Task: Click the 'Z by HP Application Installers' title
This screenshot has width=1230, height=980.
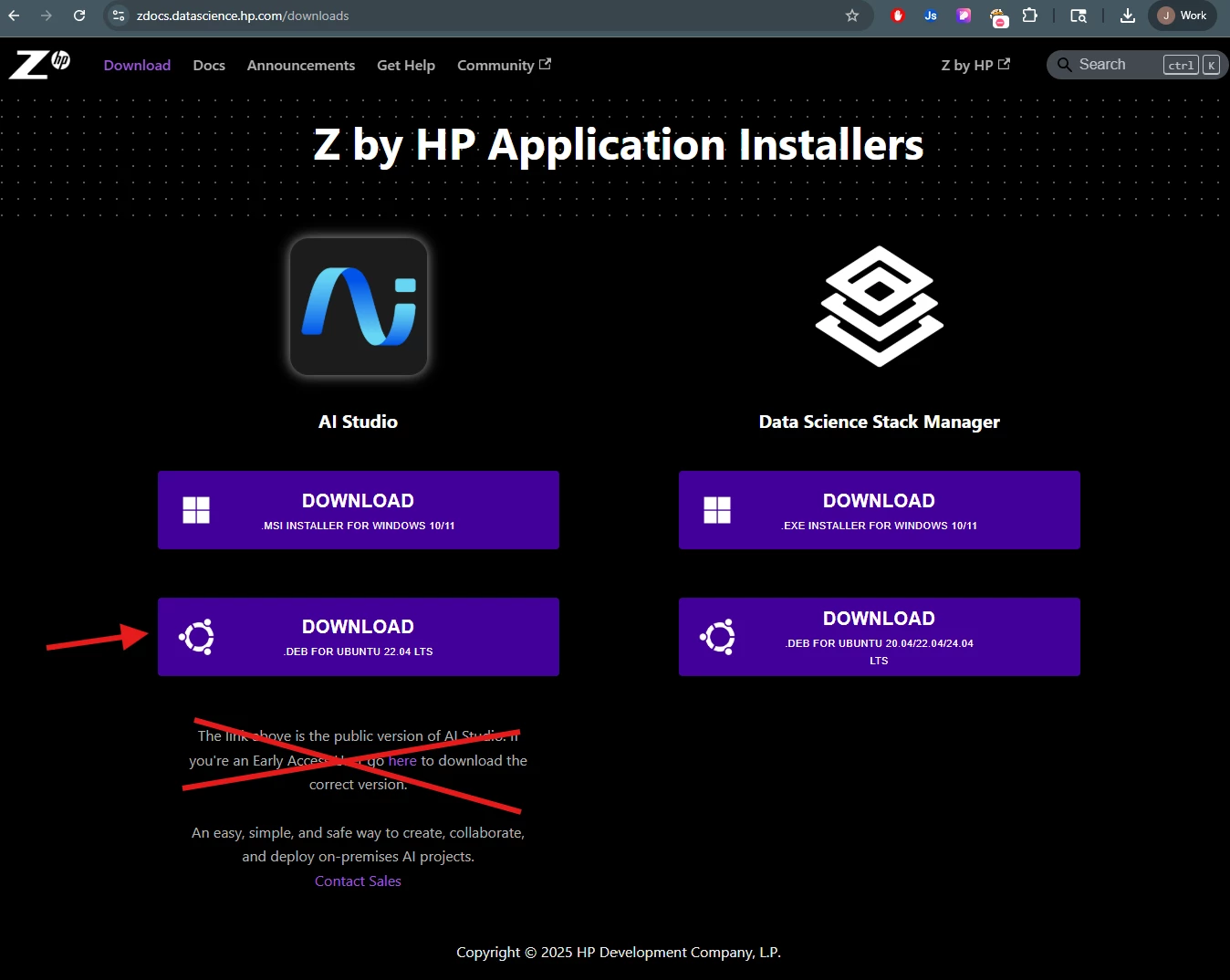Action: (619, 146)
